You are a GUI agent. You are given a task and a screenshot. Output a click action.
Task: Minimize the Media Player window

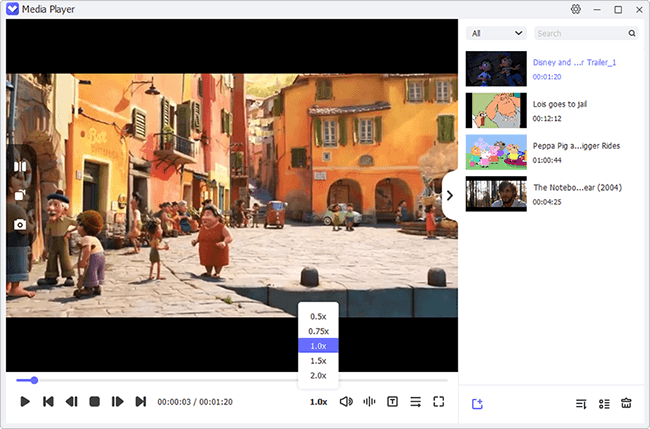[x=597, y=10]
